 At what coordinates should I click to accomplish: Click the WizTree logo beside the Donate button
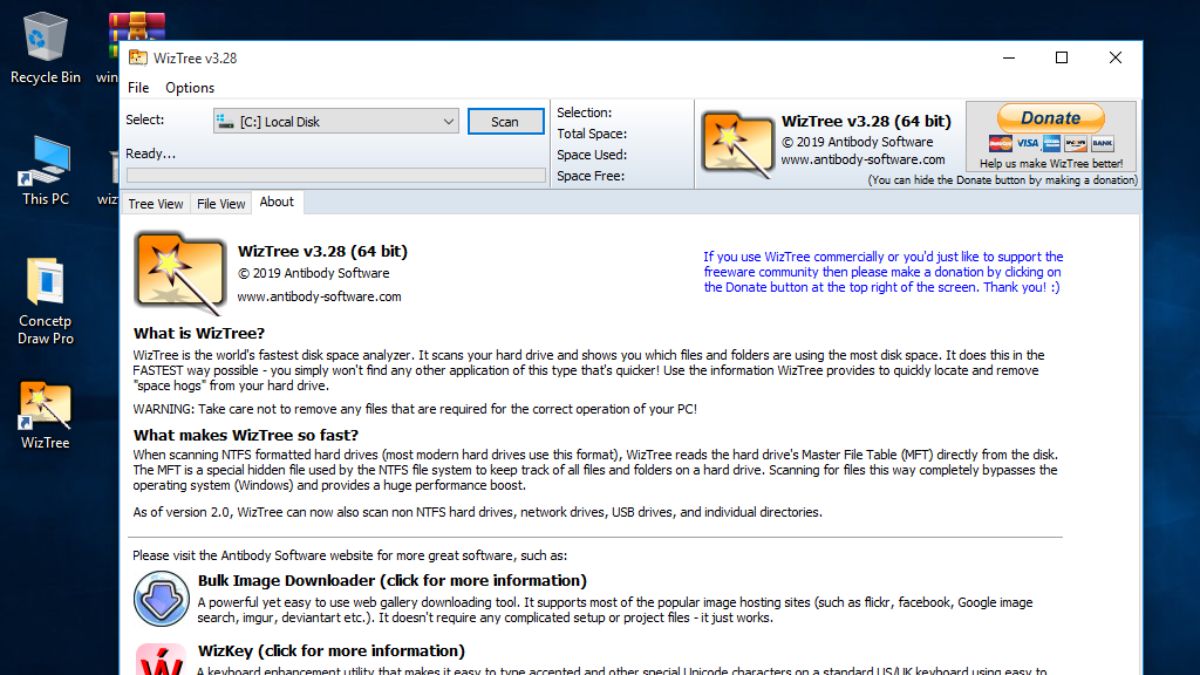737,145
